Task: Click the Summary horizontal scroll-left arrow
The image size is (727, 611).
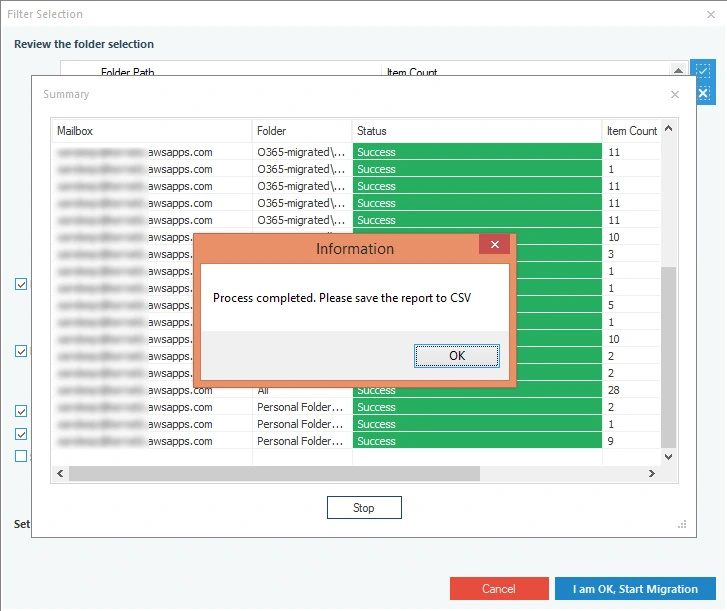Action: click(60, 473)
